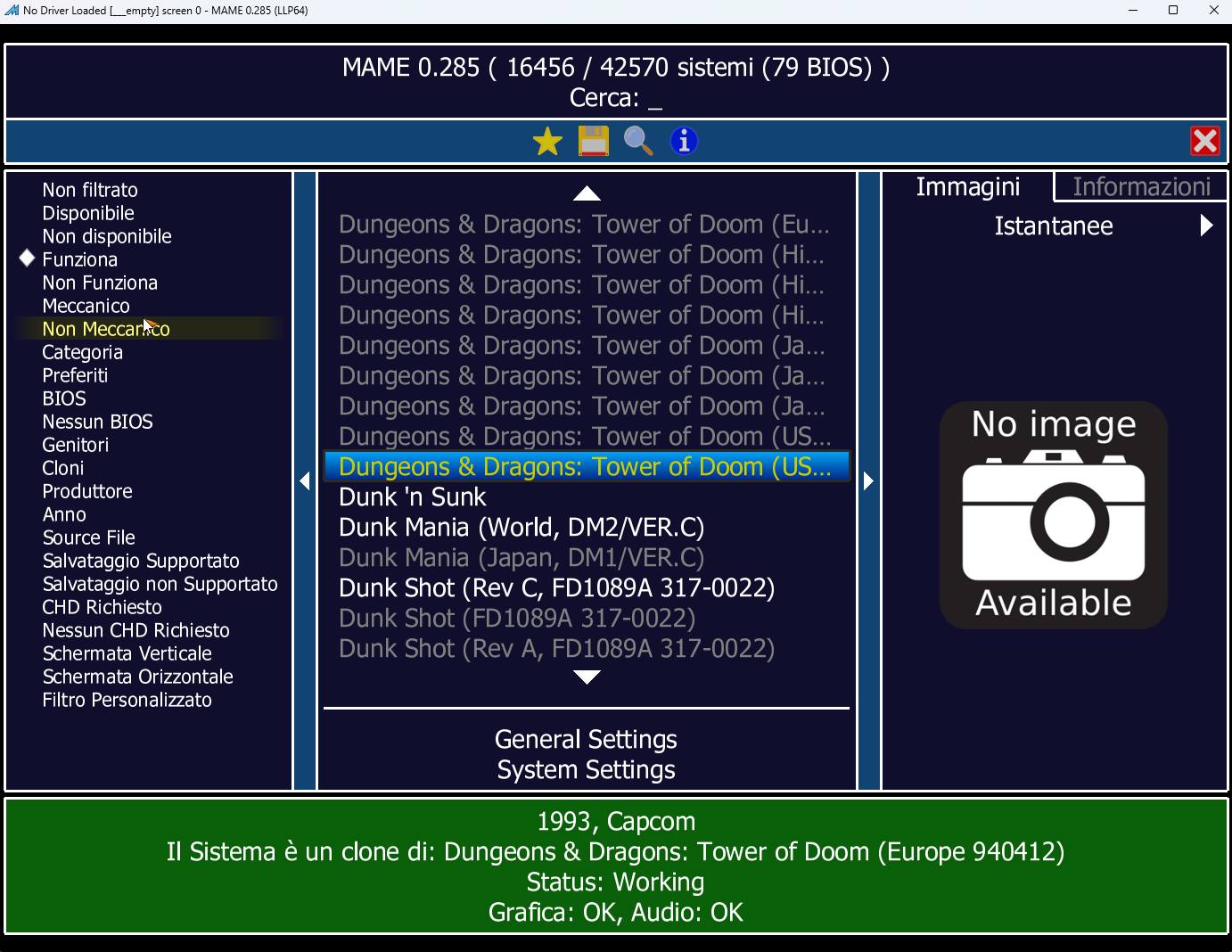The image size is (1232, 952).
Task: Select Schermata Orizzontale filter
Action: pos(138,677)
